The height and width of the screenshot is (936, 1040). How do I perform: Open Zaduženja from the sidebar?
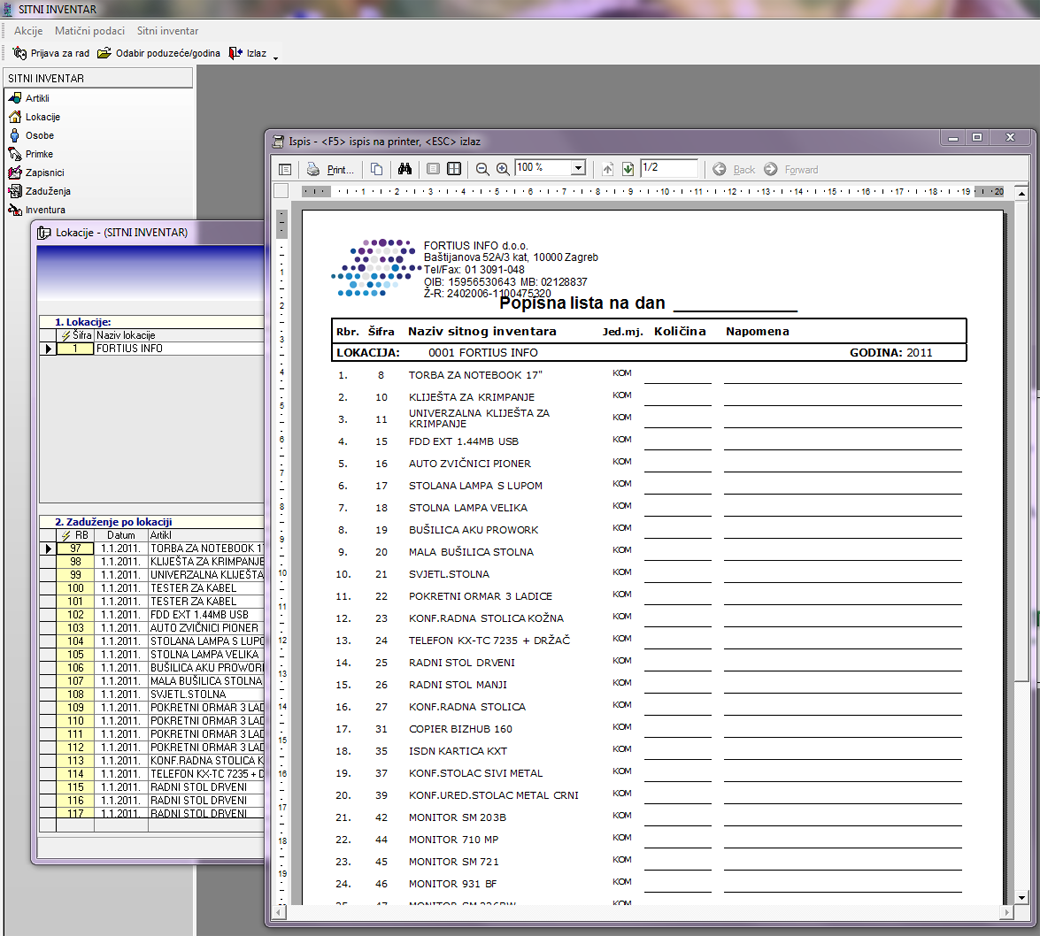click(x=39, y=191)
